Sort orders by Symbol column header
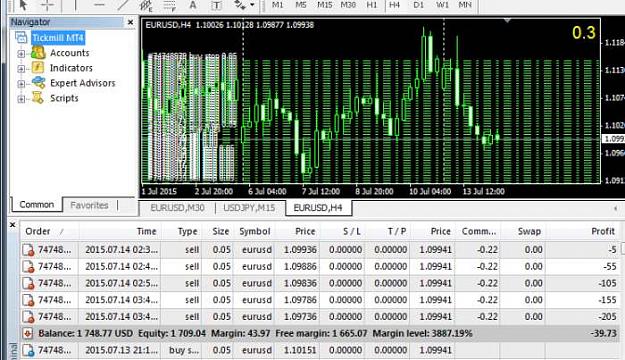 point(255,231)
